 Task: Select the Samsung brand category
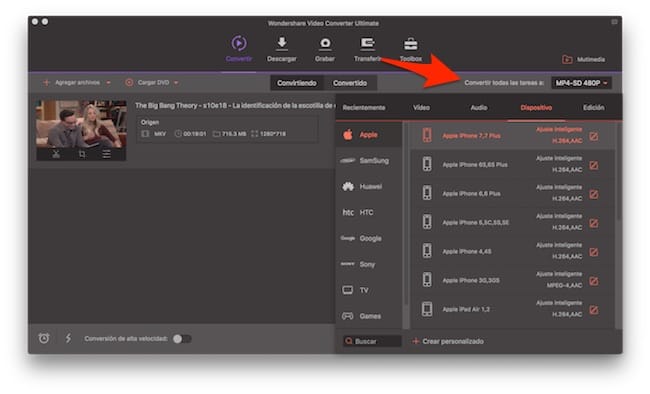[369, 161]
